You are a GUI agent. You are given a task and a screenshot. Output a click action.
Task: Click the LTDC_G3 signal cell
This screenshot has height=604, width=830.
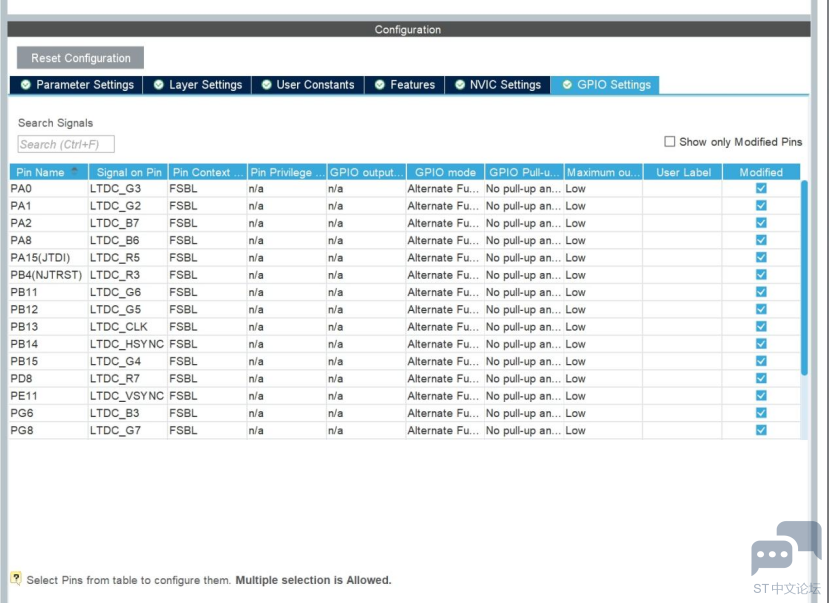129,188
